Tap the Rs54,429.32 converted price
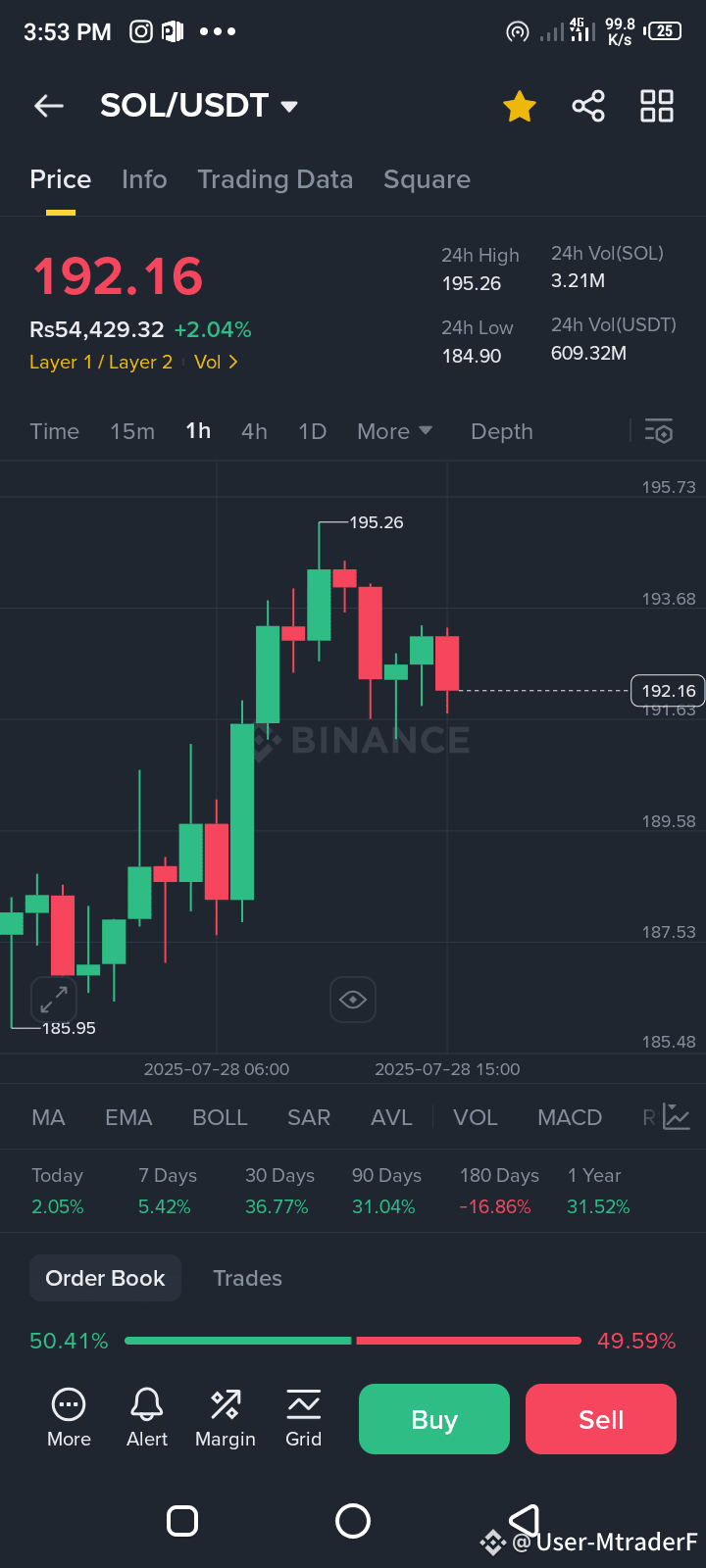 tap(97, 329)
